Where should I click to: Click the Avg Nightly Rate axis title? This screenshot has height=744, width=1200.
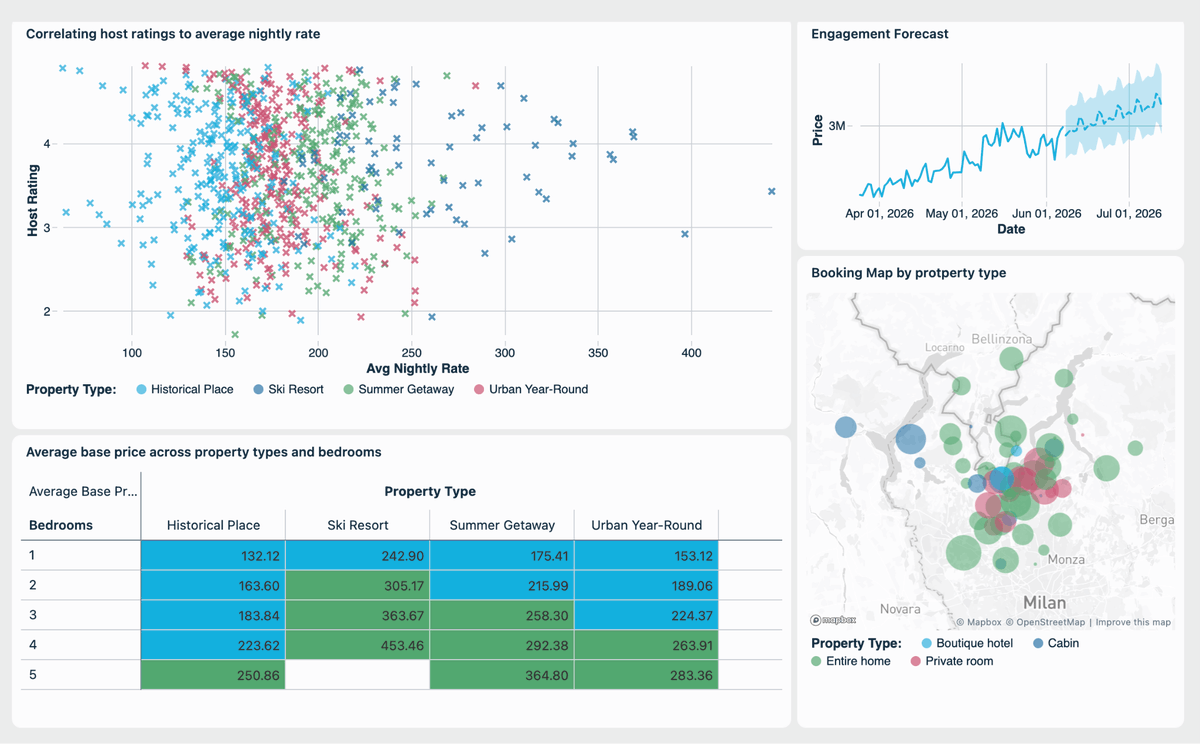tap(418, 368)
